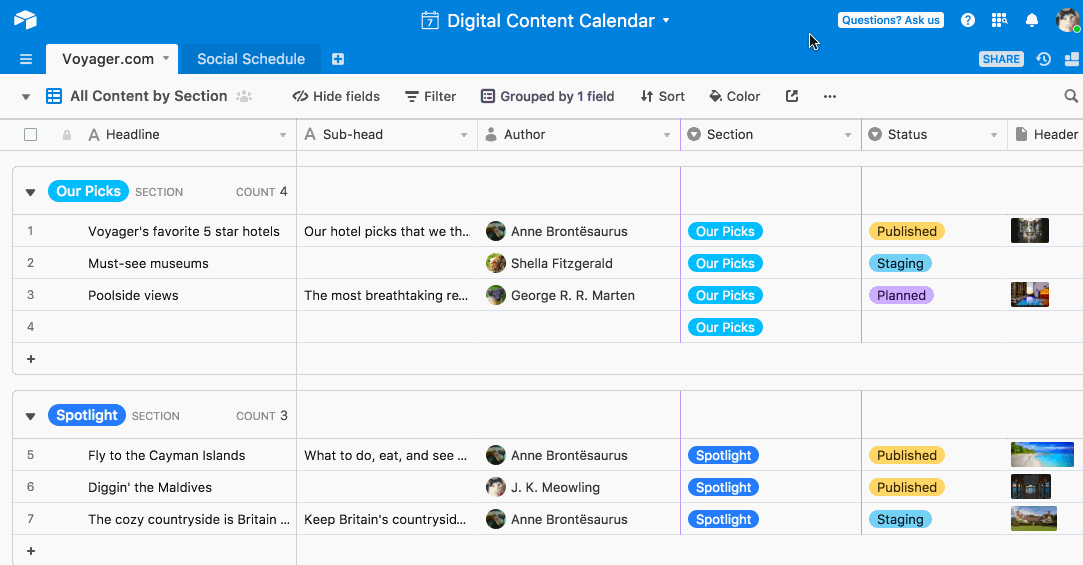Collapse the Spotlight group
The image size is (1083, 565).
[30, 416]
